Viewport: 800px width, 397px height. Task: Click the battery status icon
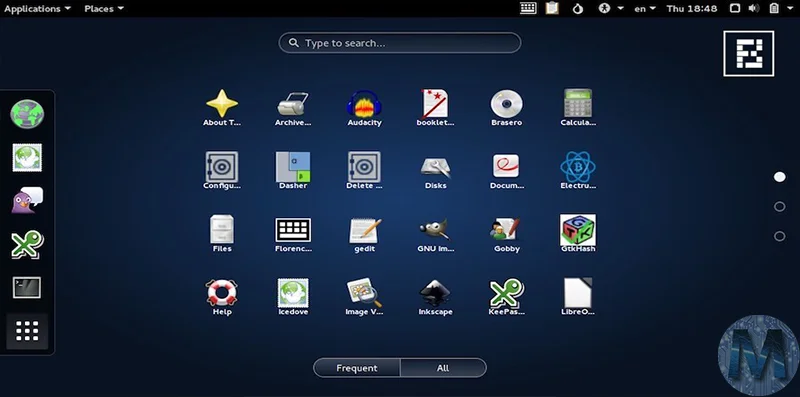[774, 9]
